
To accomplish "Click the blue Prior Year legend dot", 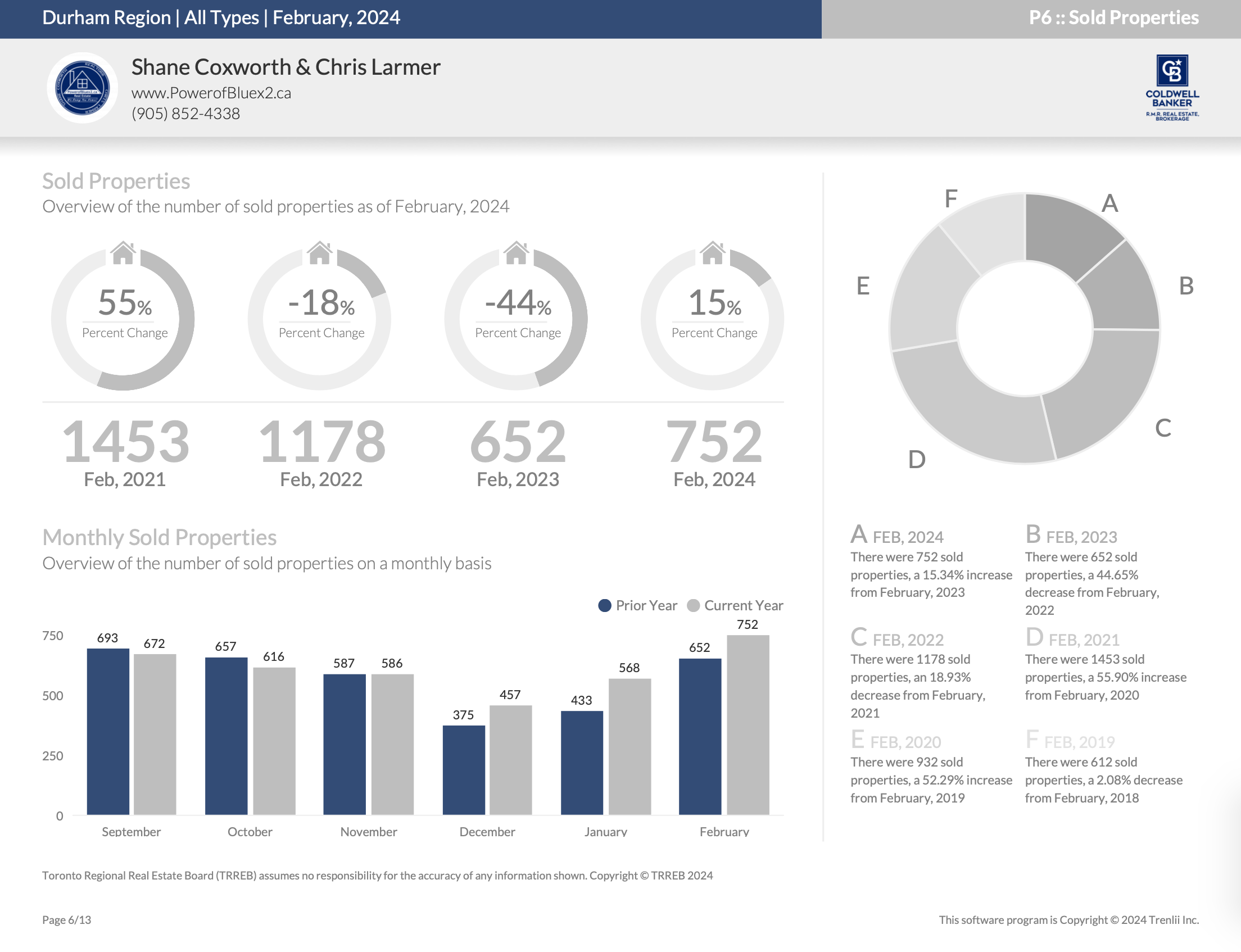I will point(605,605).
